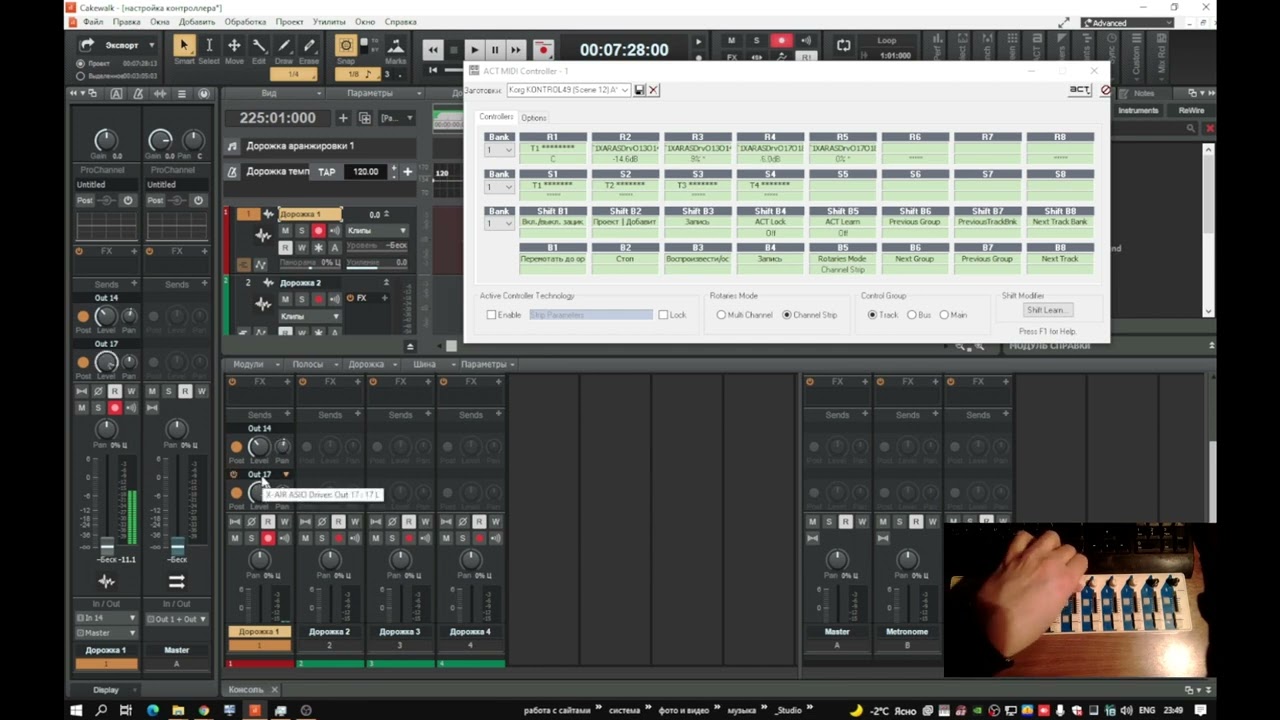The width and height of the screenshot is (1280, 720).
Task: Arm record on Дорожка 1 in track view
Action: point(318,231)
